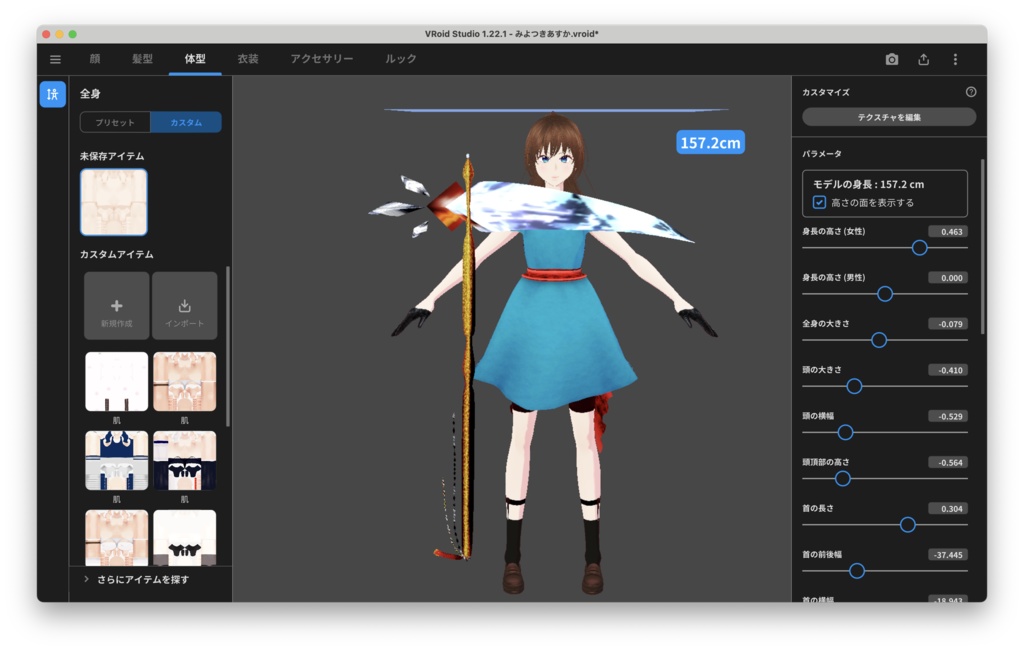Adjust the 首の前後幅 slider
This screenshot has height=651, width=1024.
pos(857,571)
